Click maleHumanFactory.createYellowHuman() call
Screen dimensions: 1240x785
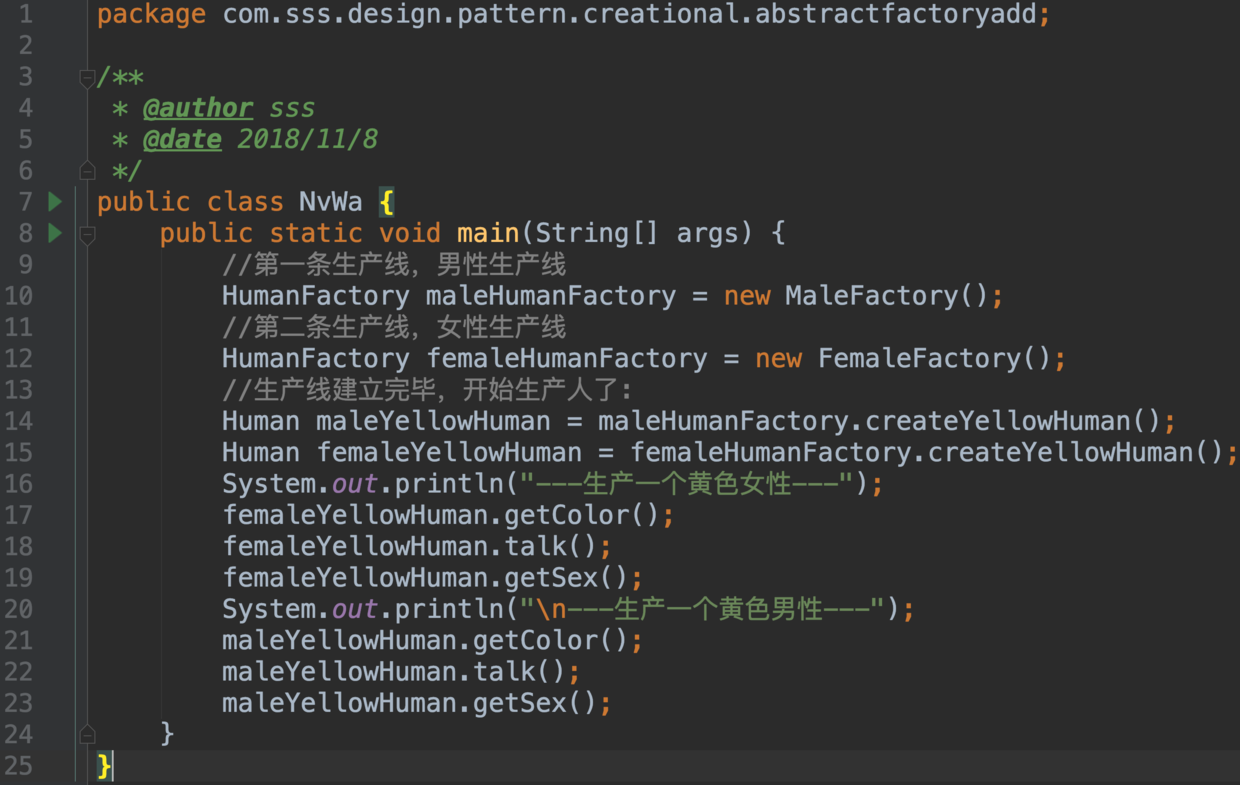pos(880,421)
